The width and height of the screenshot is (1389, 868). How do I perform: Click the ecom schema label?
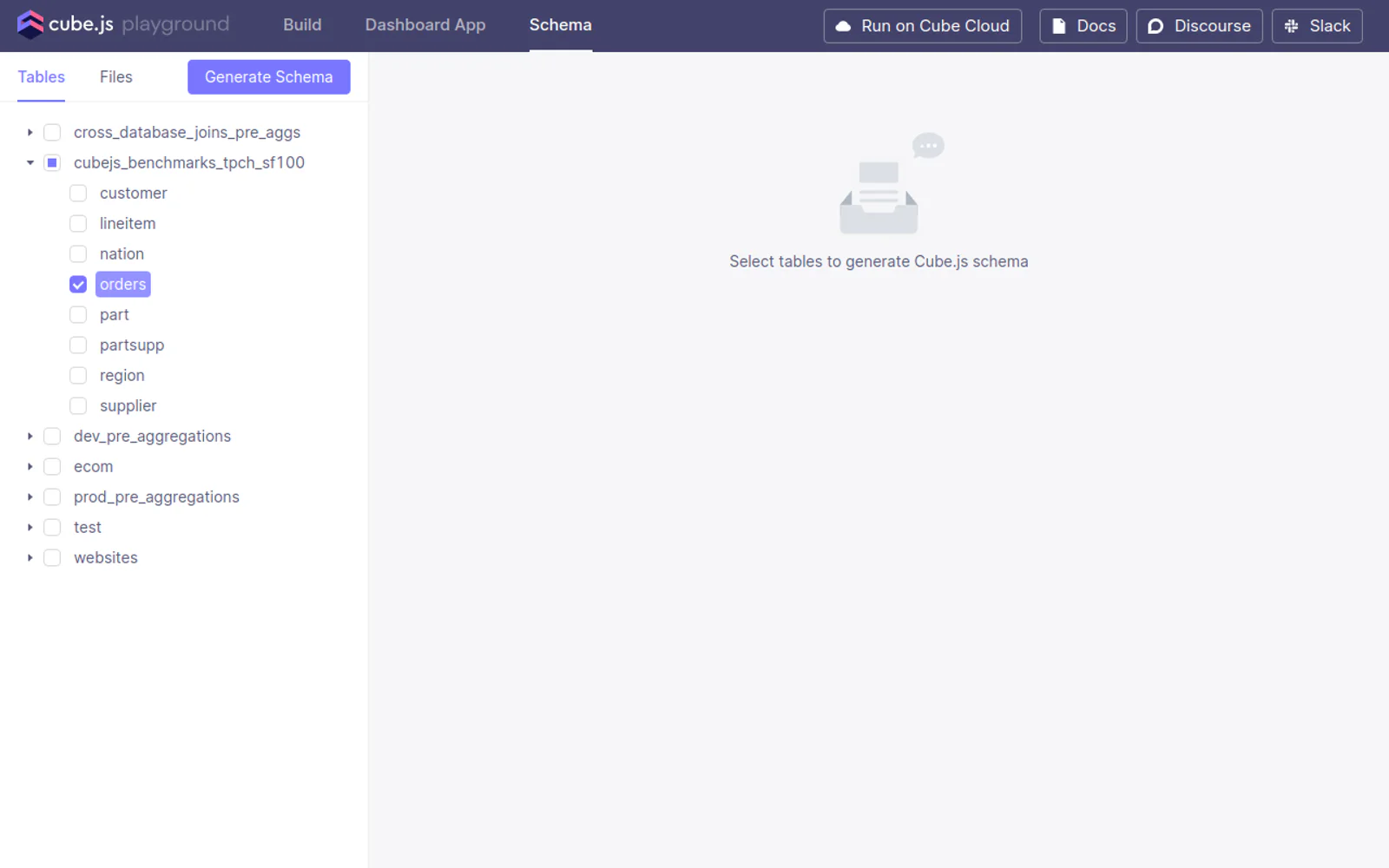coord(93,466)
